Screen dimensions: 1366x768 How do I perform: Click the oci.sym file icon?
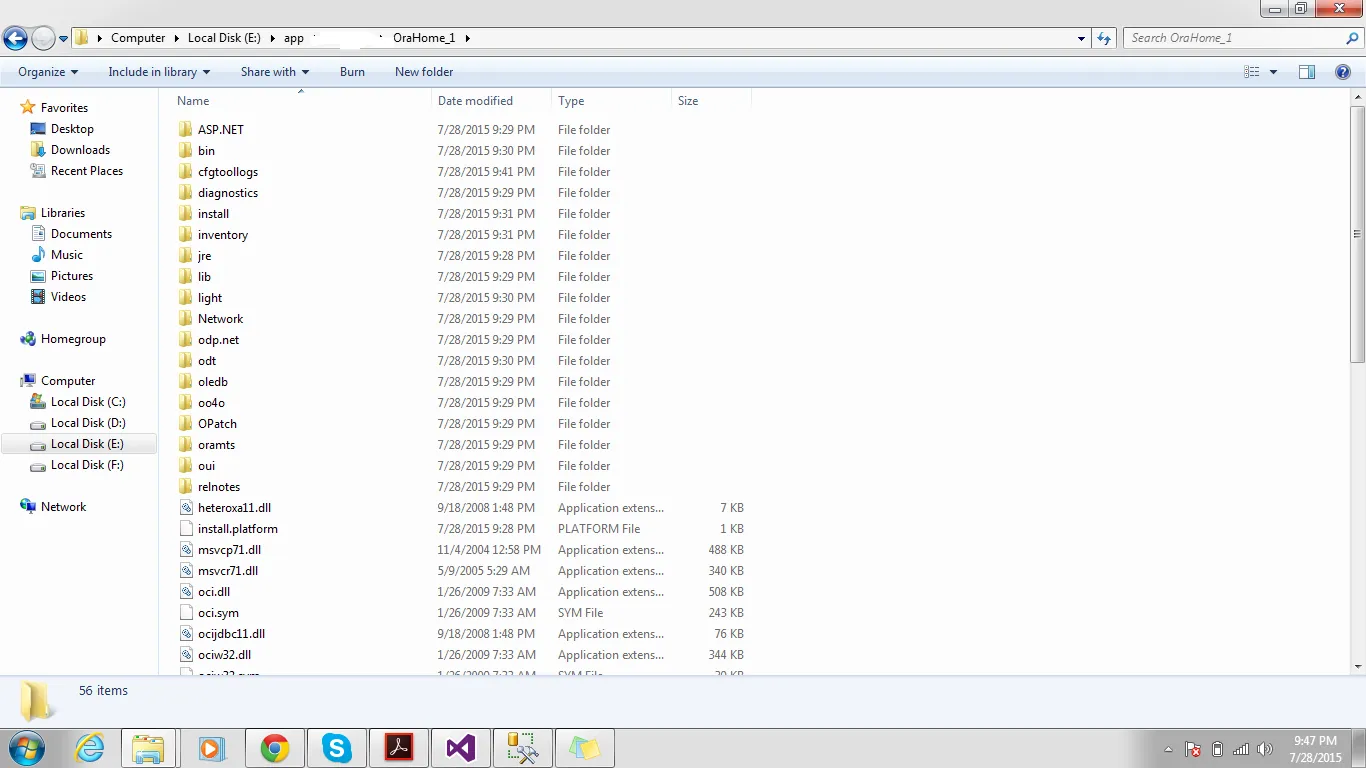(x=185, y=613)
